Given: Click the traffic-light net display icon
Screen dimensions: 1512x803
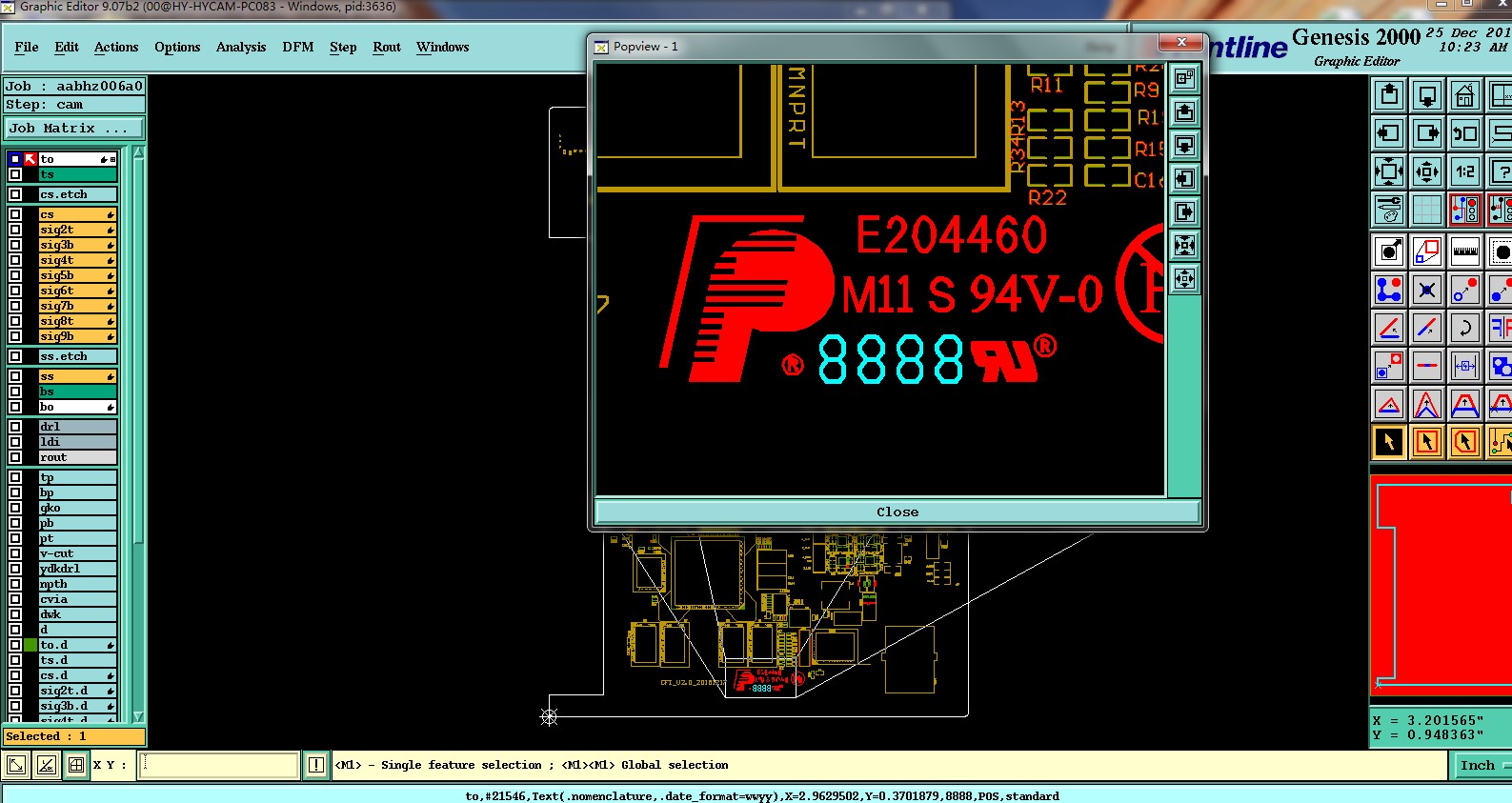Looking at the screenshot, I should [x=1465, y=210].
